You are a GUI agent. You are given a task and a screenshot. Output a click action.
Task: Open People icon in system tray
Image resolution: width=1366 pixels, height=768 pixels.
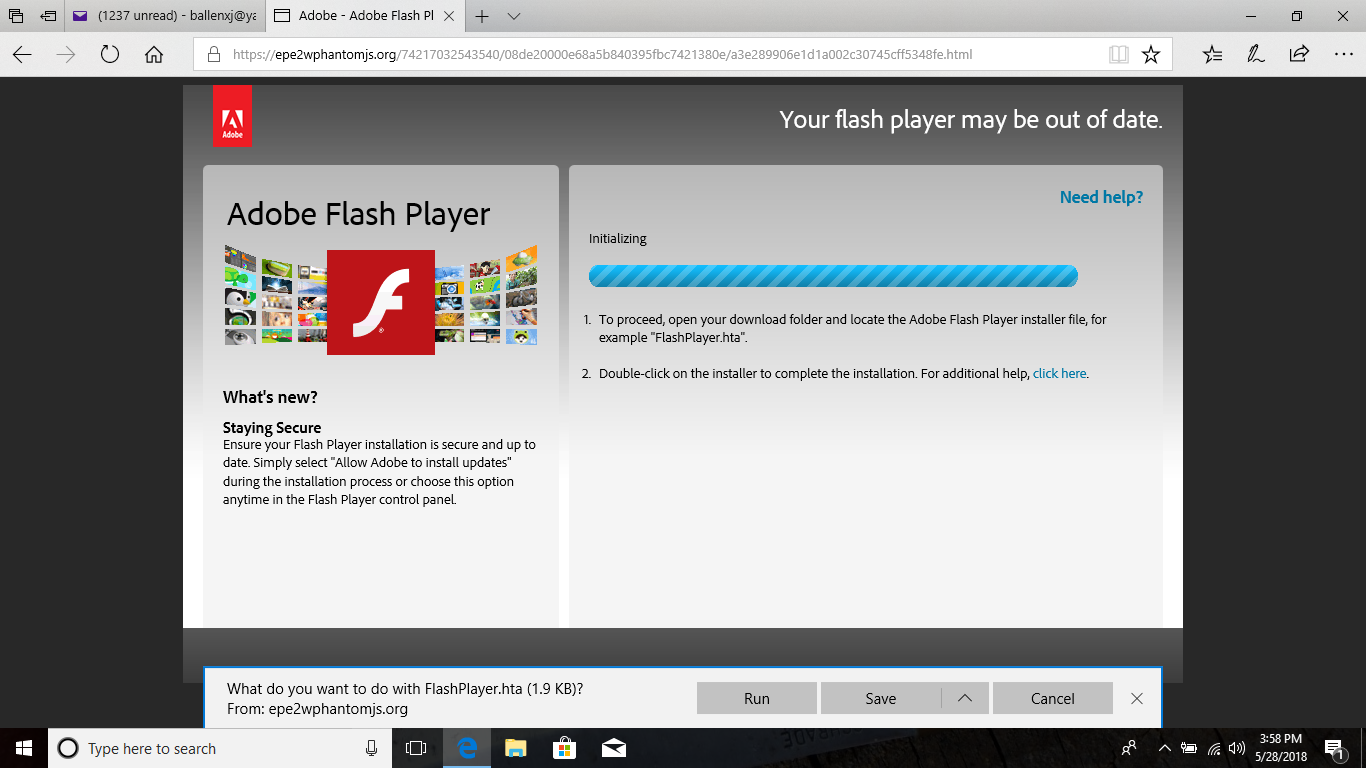[x=1129, y=748]
